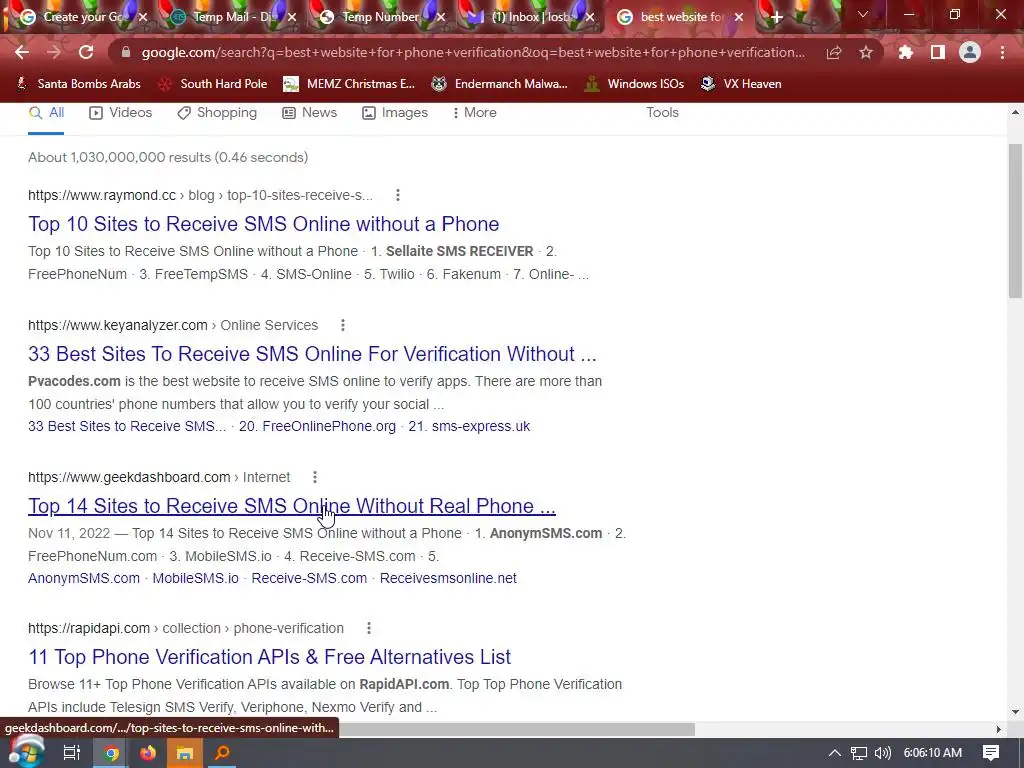The width and height of the screenshot is (1024, 768).
Task: Open '21. sms-express.uk' sitelink
Action: tap(469, 426)
